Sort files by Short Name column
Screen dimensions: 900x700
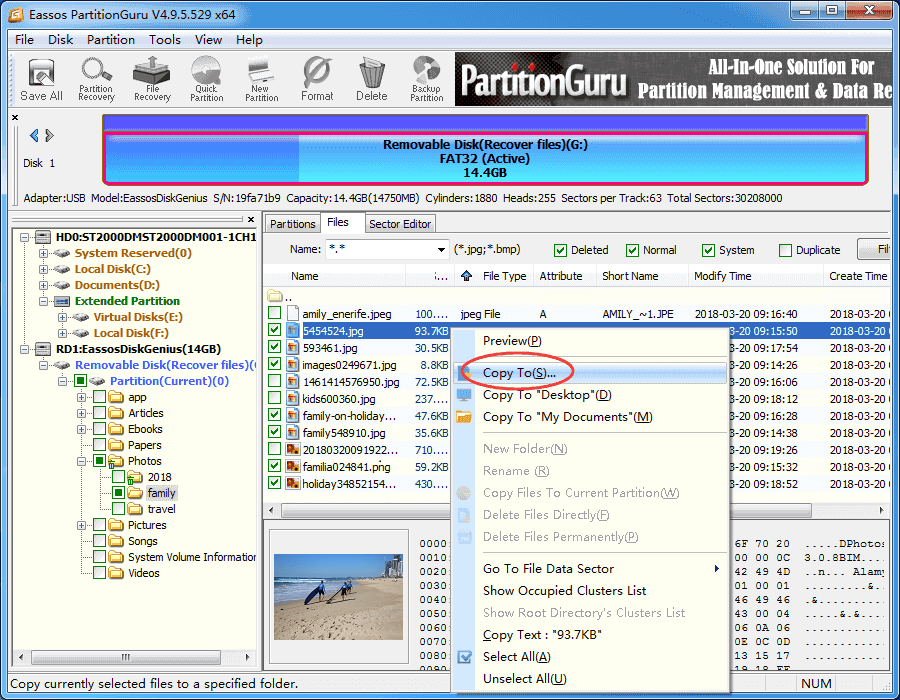[642, 276]
